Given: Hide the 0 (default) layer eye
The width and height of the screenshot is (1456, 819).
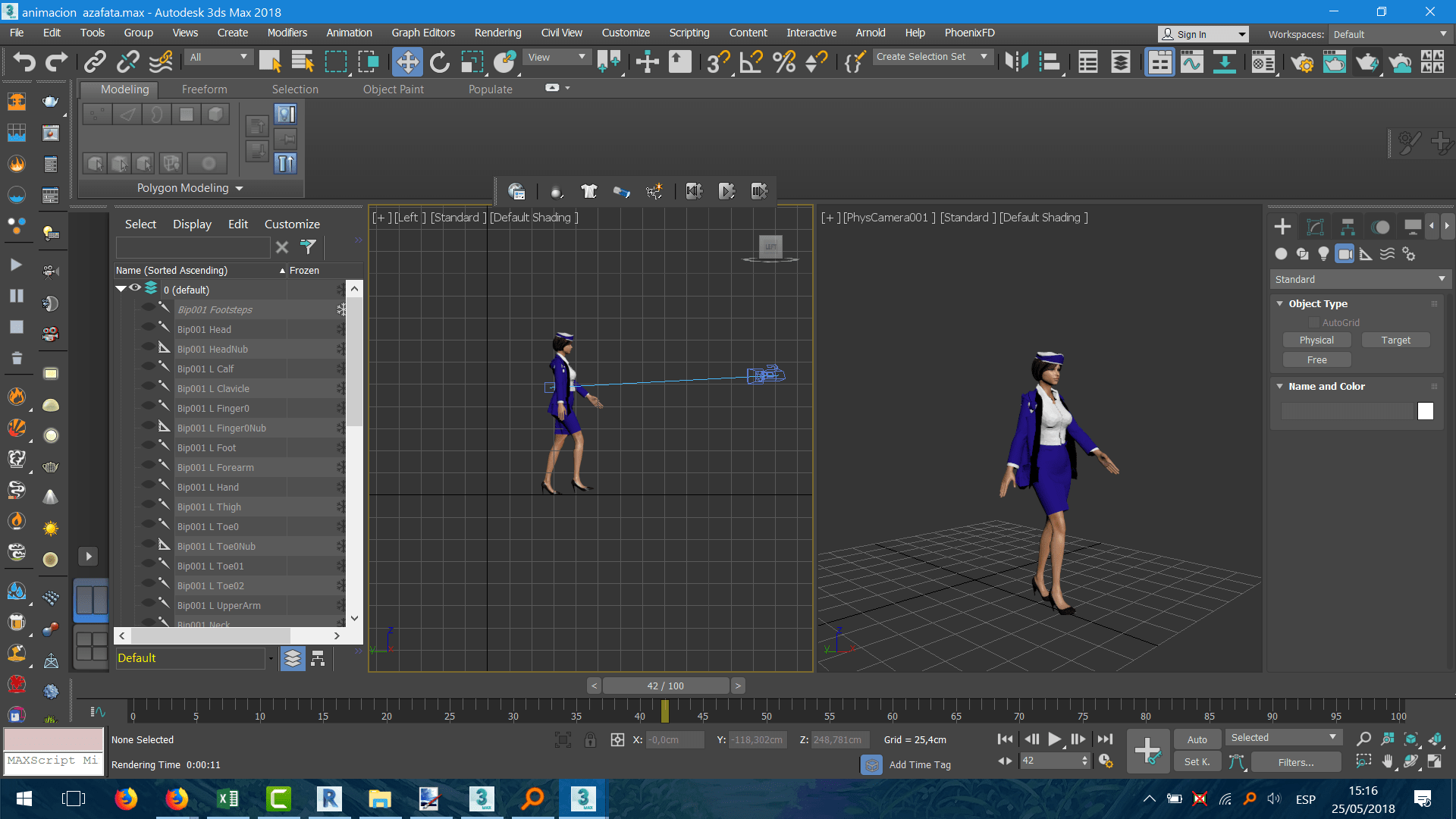Looking at the screenshot, I should pyautogui.click(x=135, y=288).
